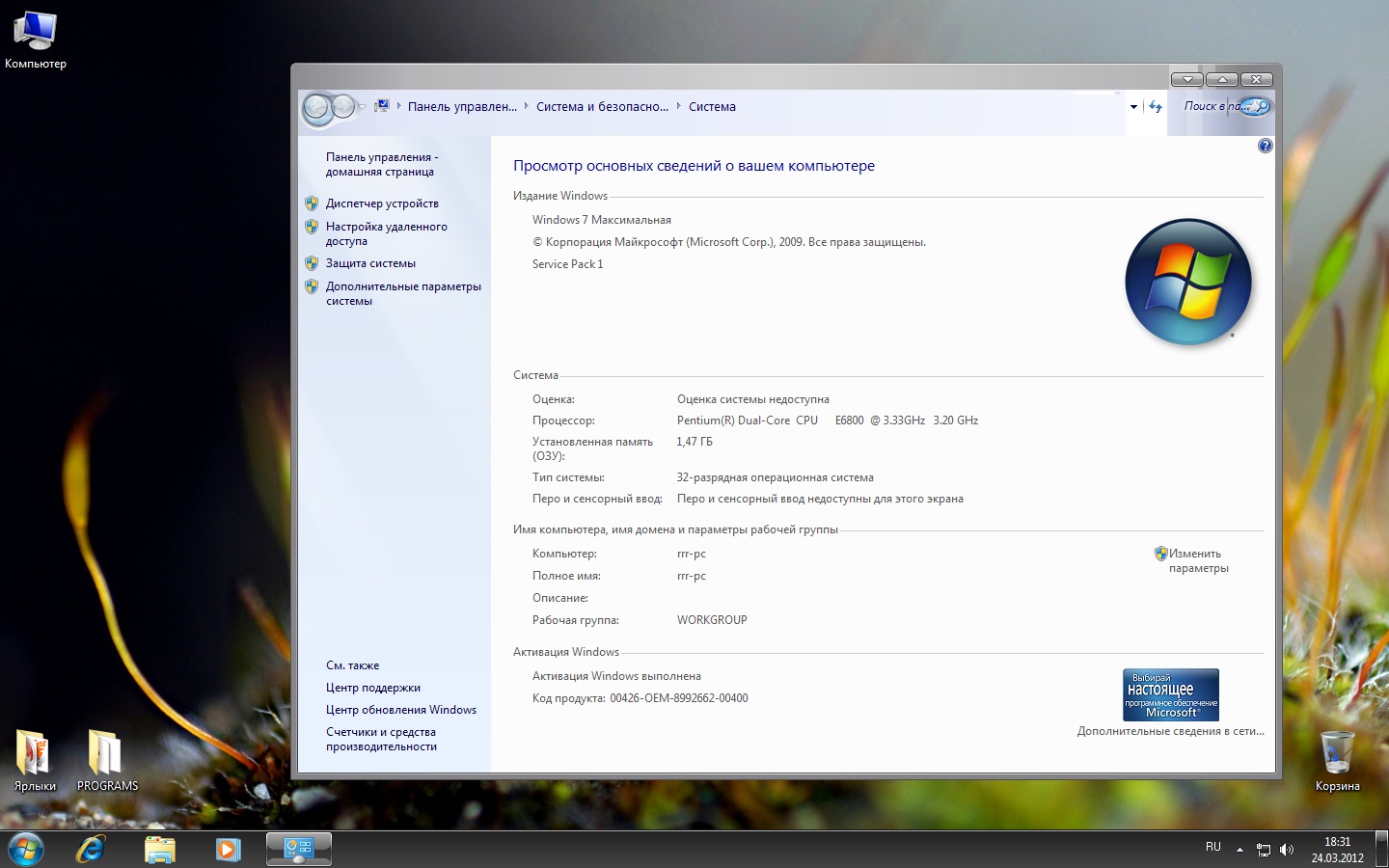Open the address bar history dropdown
Screen dimensions: 1389x868
point(1133,107)
